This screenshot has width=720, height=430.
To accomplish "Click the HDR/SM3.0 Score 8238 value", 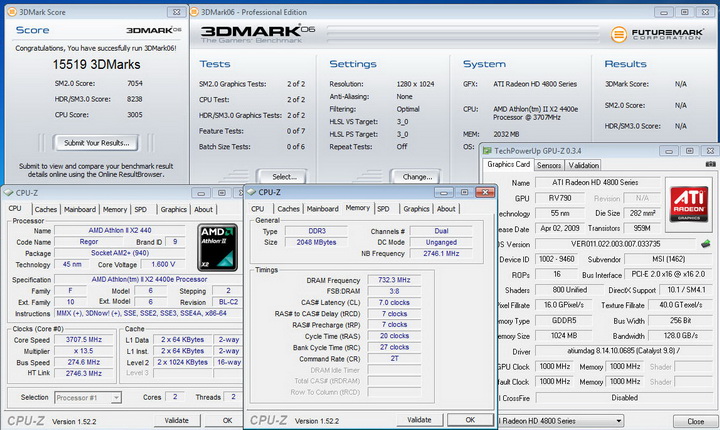I will 135,99.
